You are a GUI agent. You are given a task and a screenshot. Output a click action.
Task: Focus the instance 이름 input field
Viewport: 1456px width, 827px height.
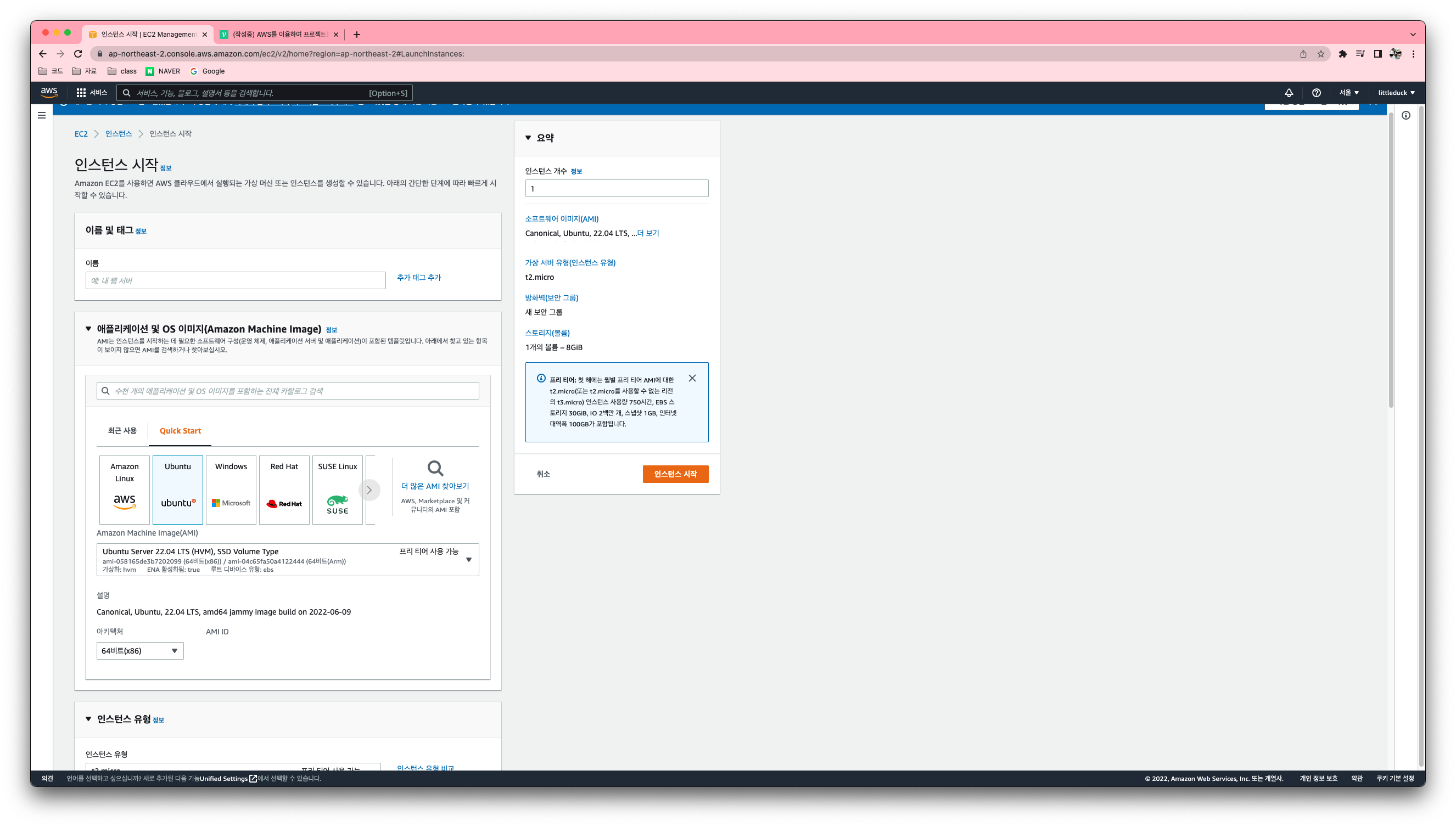[236, 280]
